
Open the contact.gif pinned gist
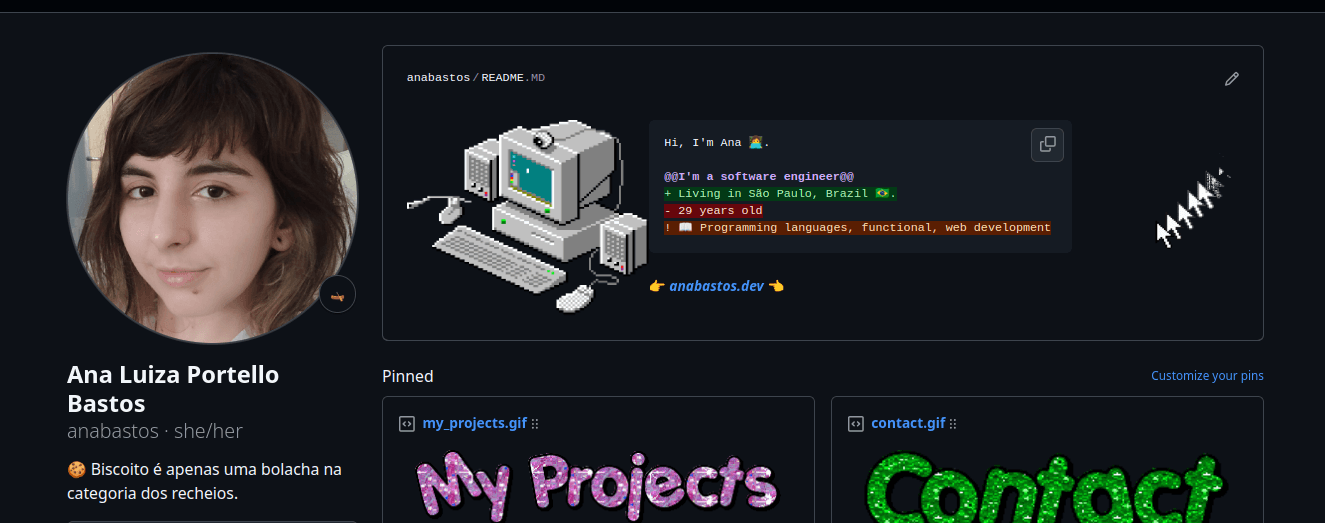tap(908, 423)
